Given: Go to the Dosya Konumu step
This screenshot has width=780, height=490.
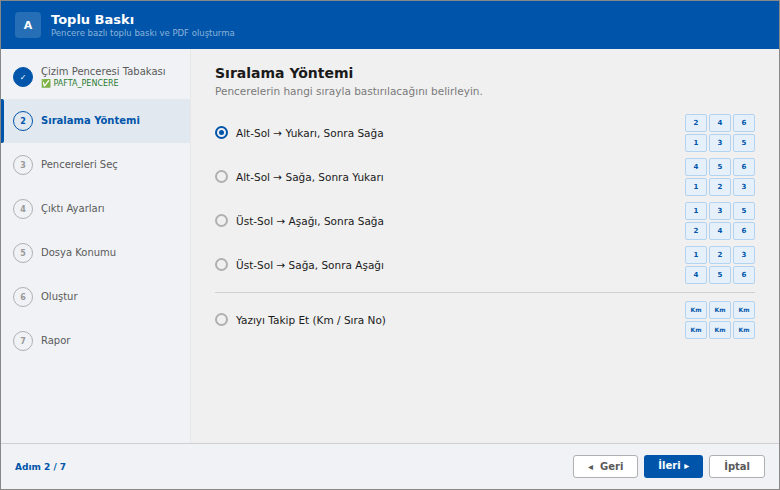Looking at the screenshot, I should pyautogui.click(x=96, y=253).
